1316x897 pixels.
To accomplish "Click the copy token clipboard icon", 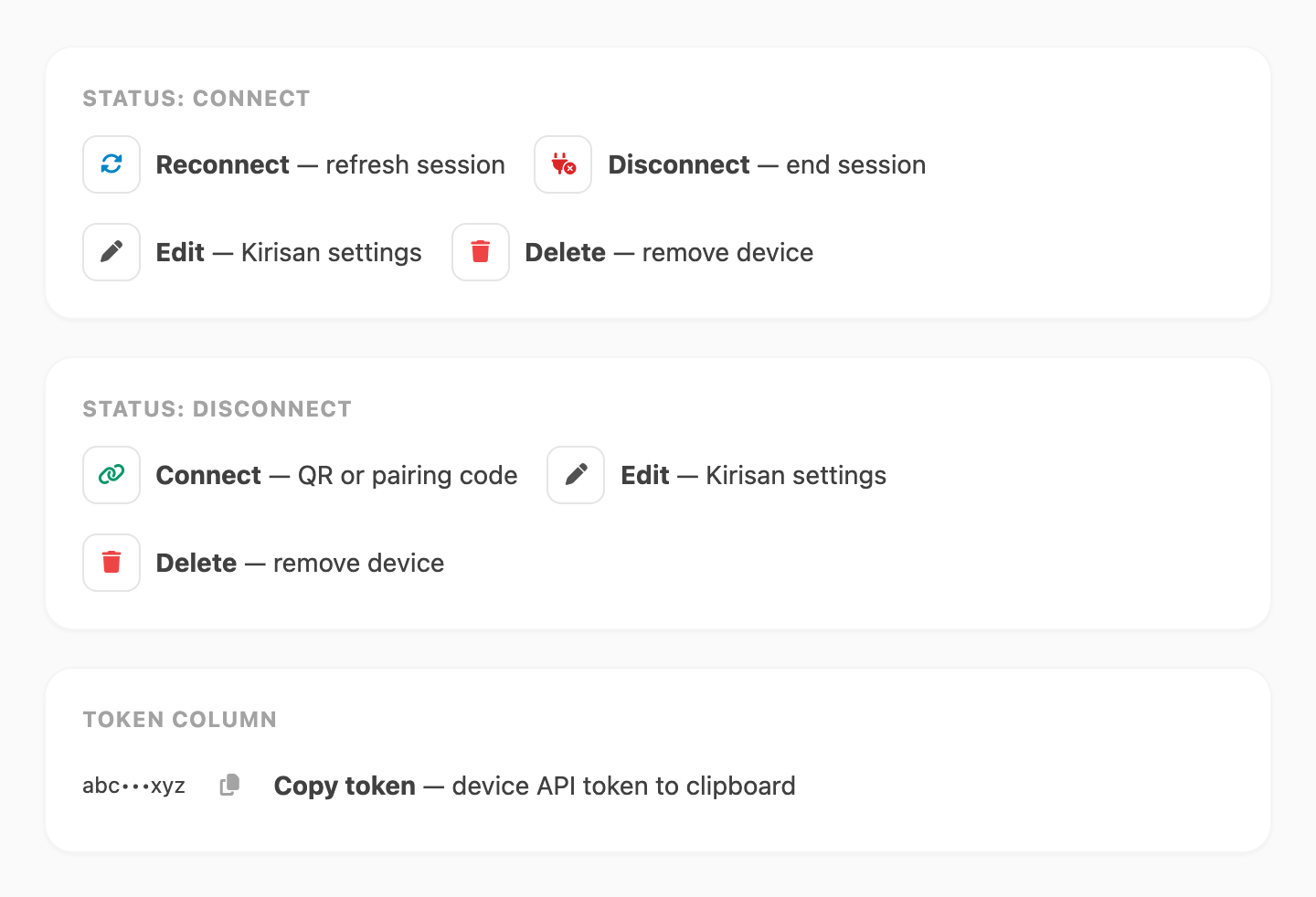I will click(x=230, y=785).
